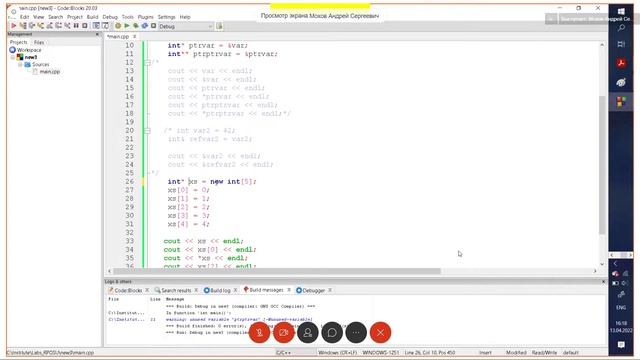The height and width of the screenshot is (360, 640).
Task: Open participants list in meeting overlay
Action: pyautogui.click(x=308, y=333)
